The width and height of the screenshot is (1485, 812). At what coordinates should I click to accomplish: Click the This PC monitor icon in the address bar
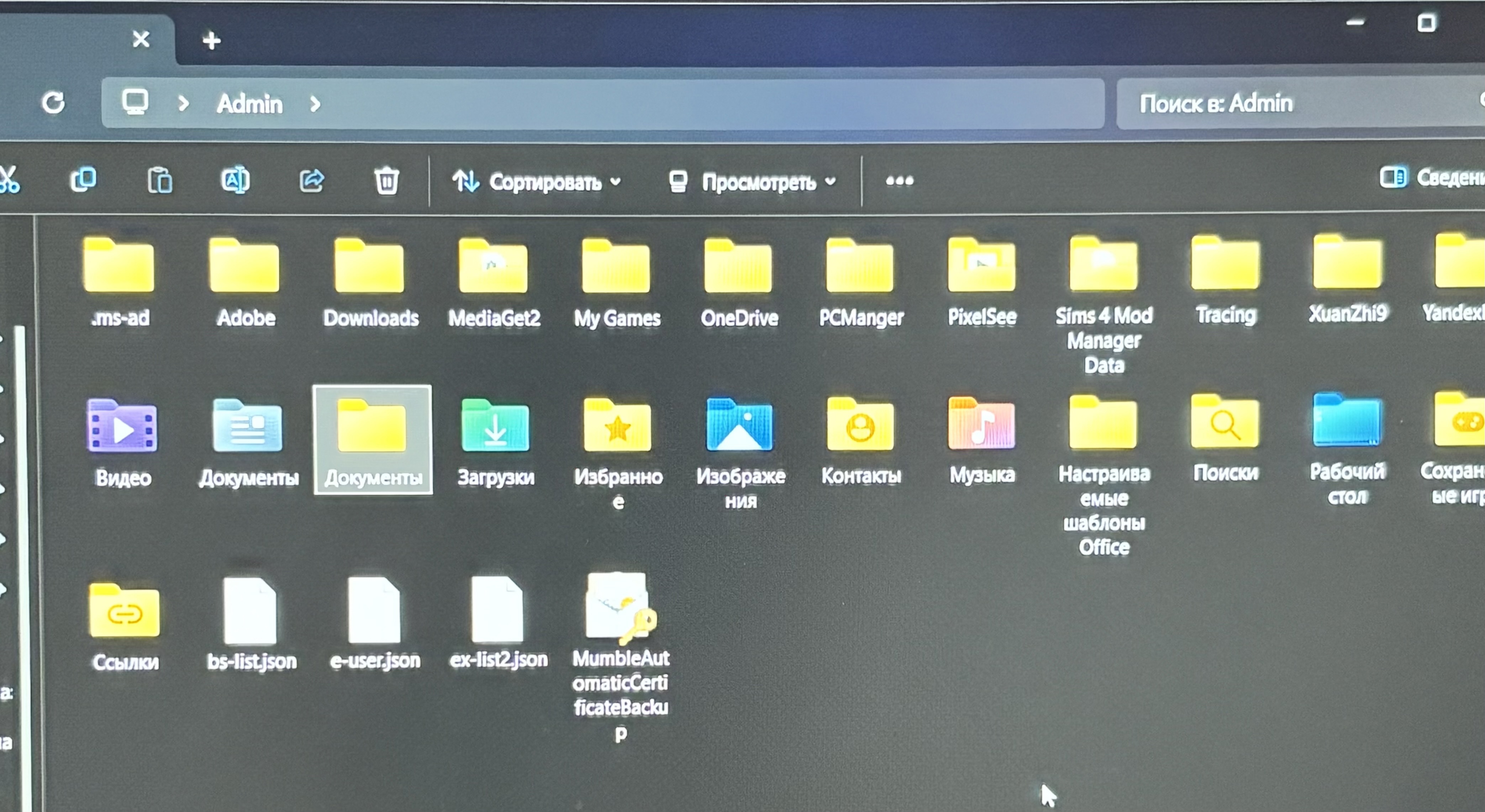coord(135,102)
